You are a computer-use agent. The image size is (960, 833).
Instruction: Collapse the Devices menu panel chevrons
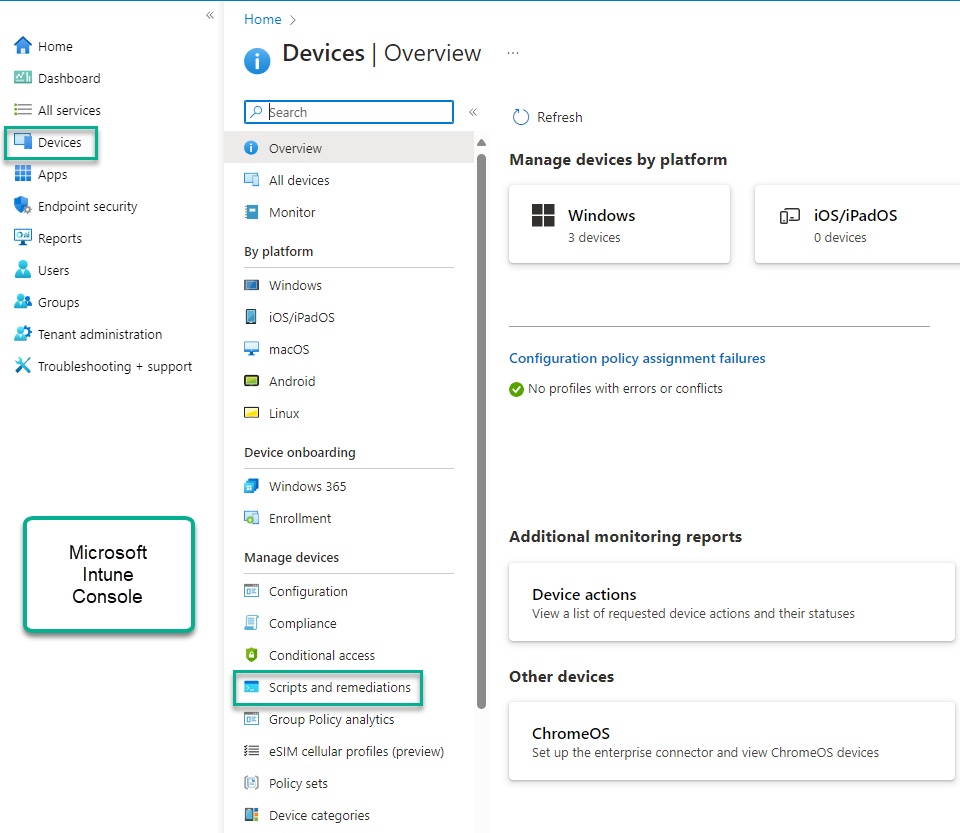pos(473,112)
